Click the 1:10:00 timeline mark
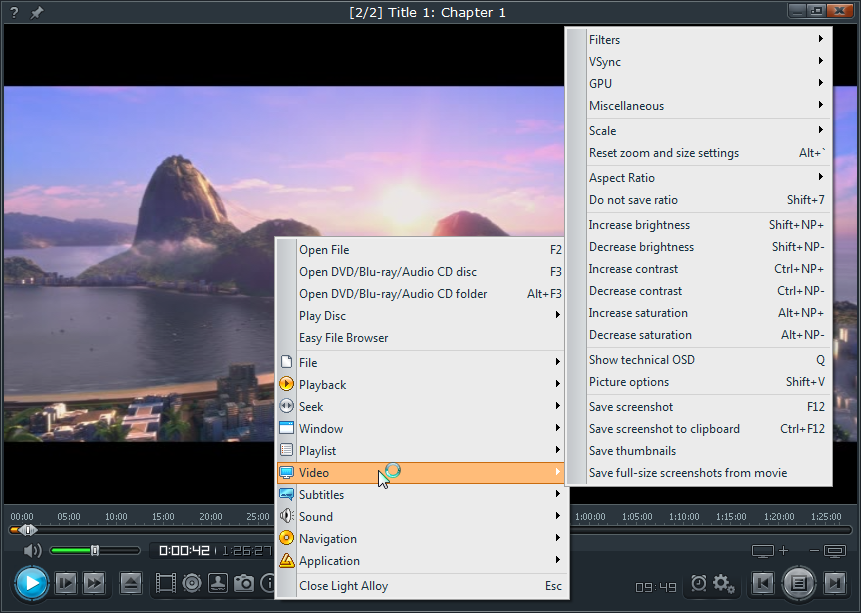 (x=684, y=516)
